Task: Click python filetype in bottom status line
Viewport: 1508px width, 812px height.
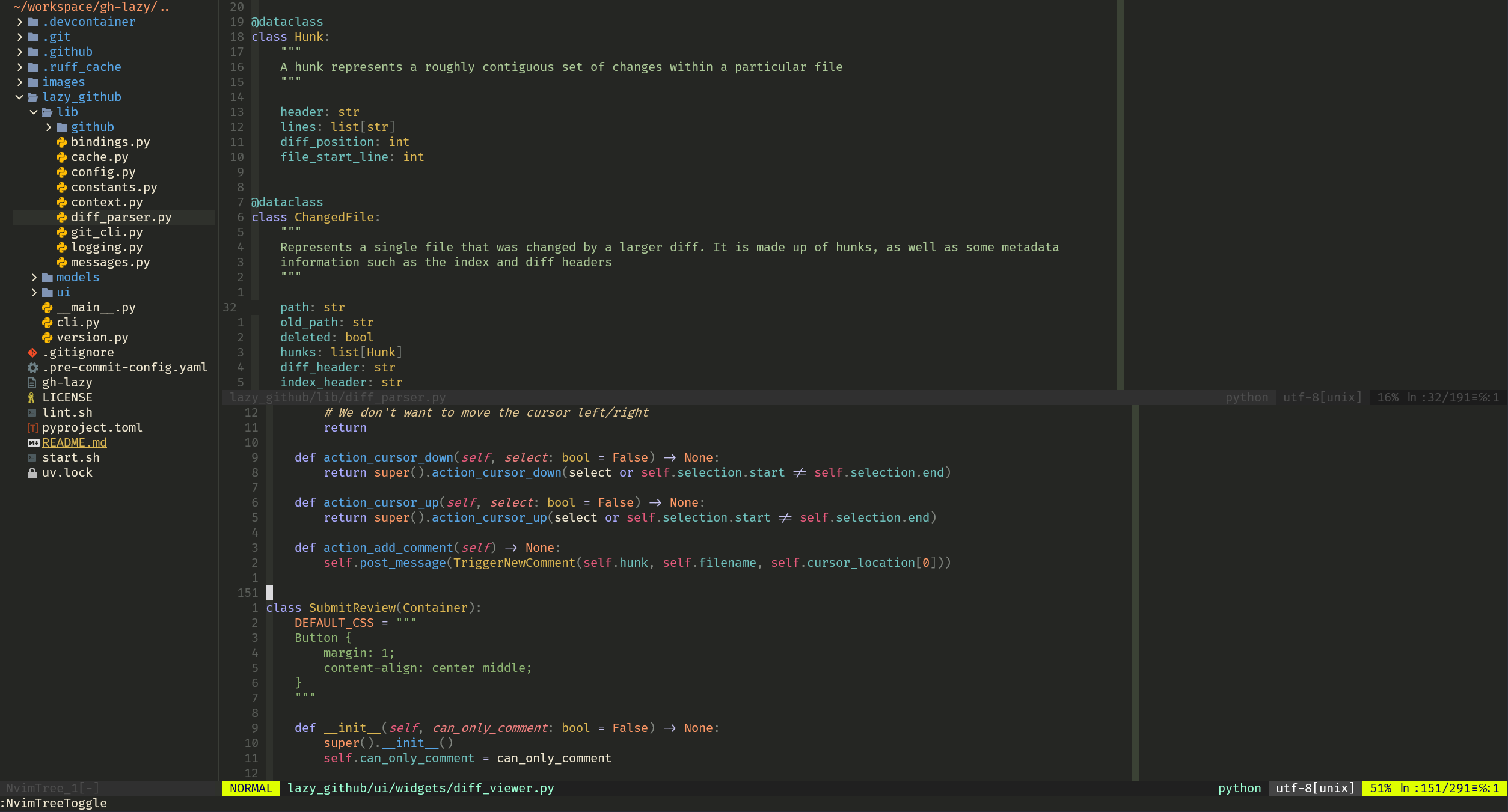Action: point(1240,788)
